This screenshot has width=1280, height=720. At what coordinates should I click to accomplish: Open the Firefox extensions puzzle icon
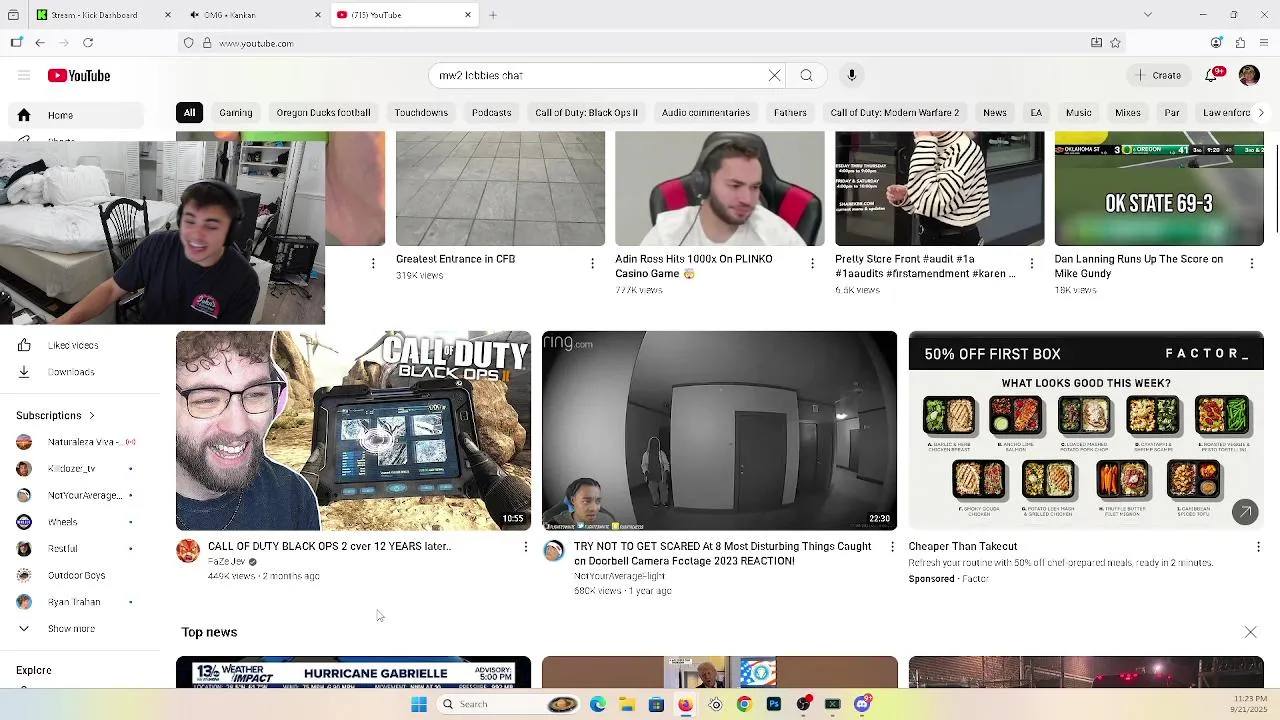pyautogui.click(x=1240, y=43)
